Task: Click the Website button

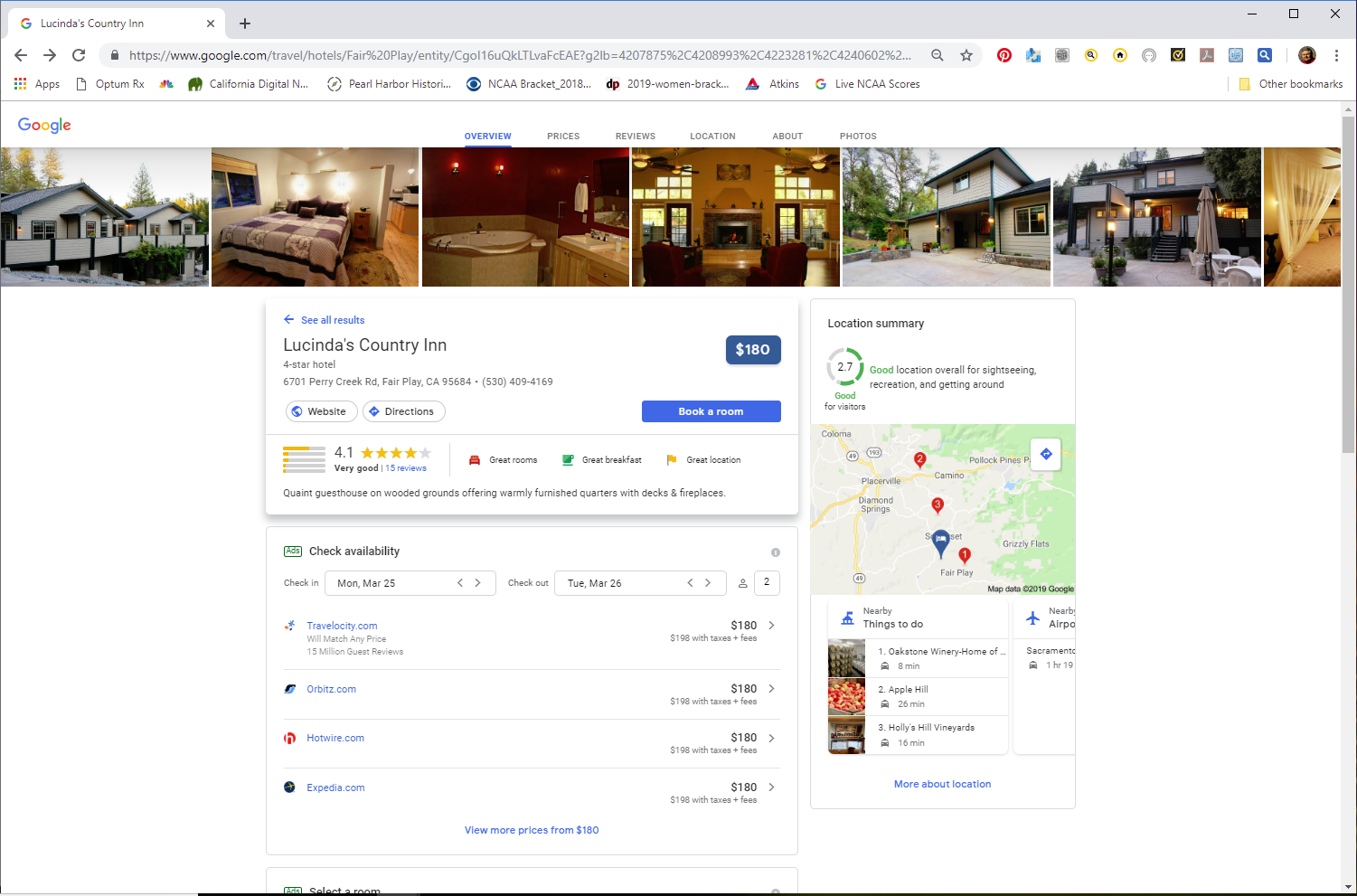Action: click(322, 411)
